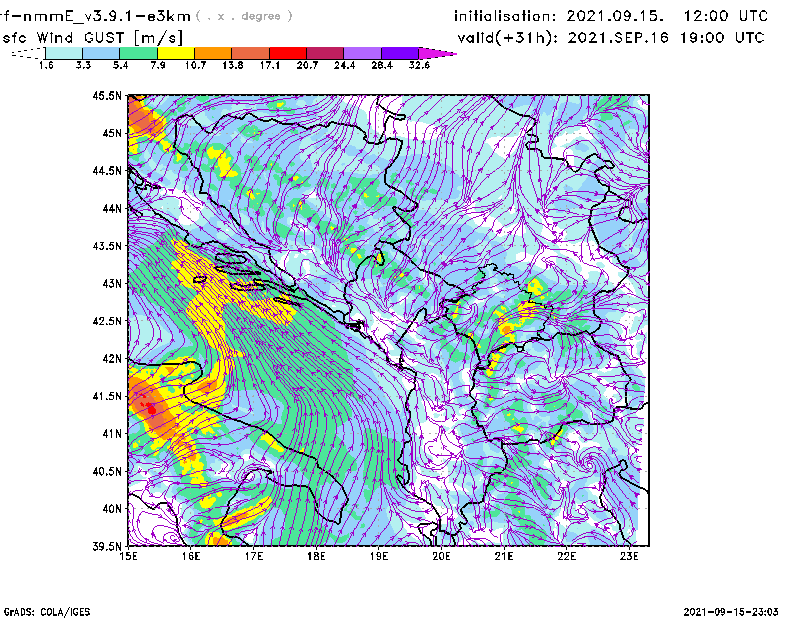Image resolution: width=800 pixels, height=618 pixels.
Task: Click the "GrADS: COLA/IGES" footer text
Action: pyautogui.click(x=46, y=612)
